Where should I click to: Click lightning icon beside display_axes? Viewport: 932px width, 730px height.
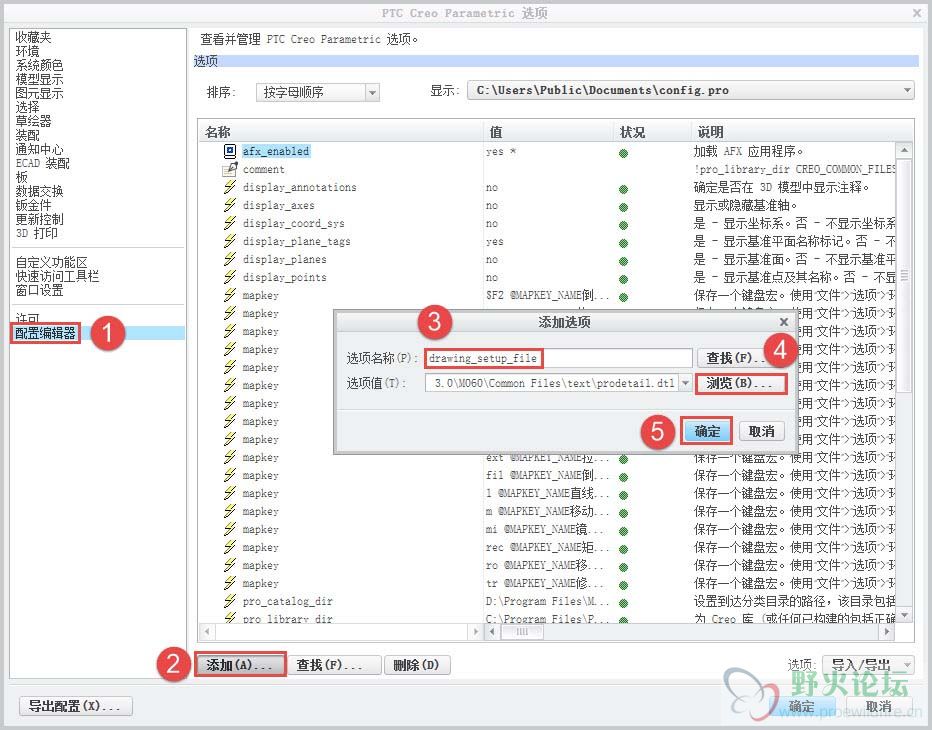230,205
